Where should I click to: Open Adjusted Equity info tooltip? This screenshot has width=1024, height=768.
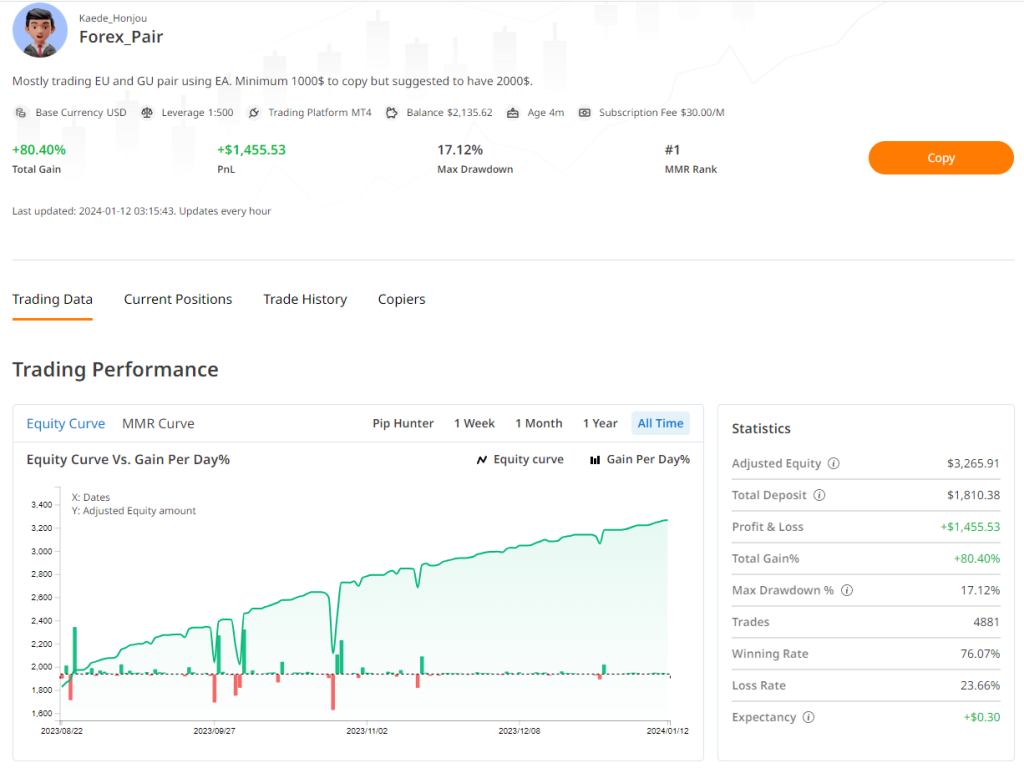point(834,464)
